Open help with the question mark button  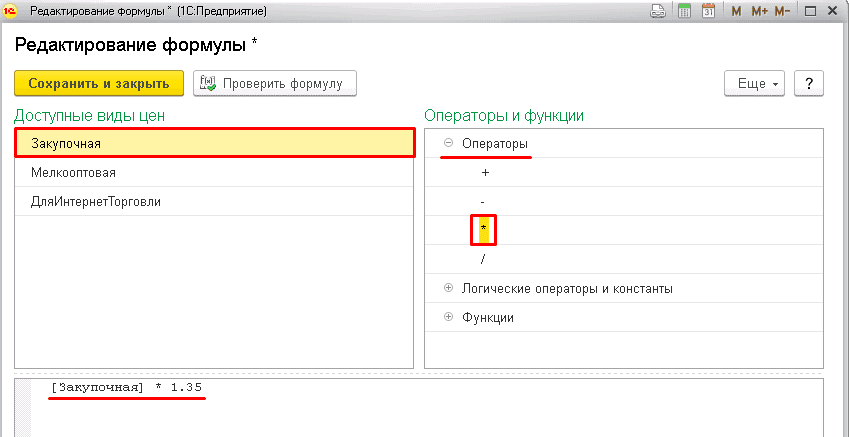click(x=808, y=84)
